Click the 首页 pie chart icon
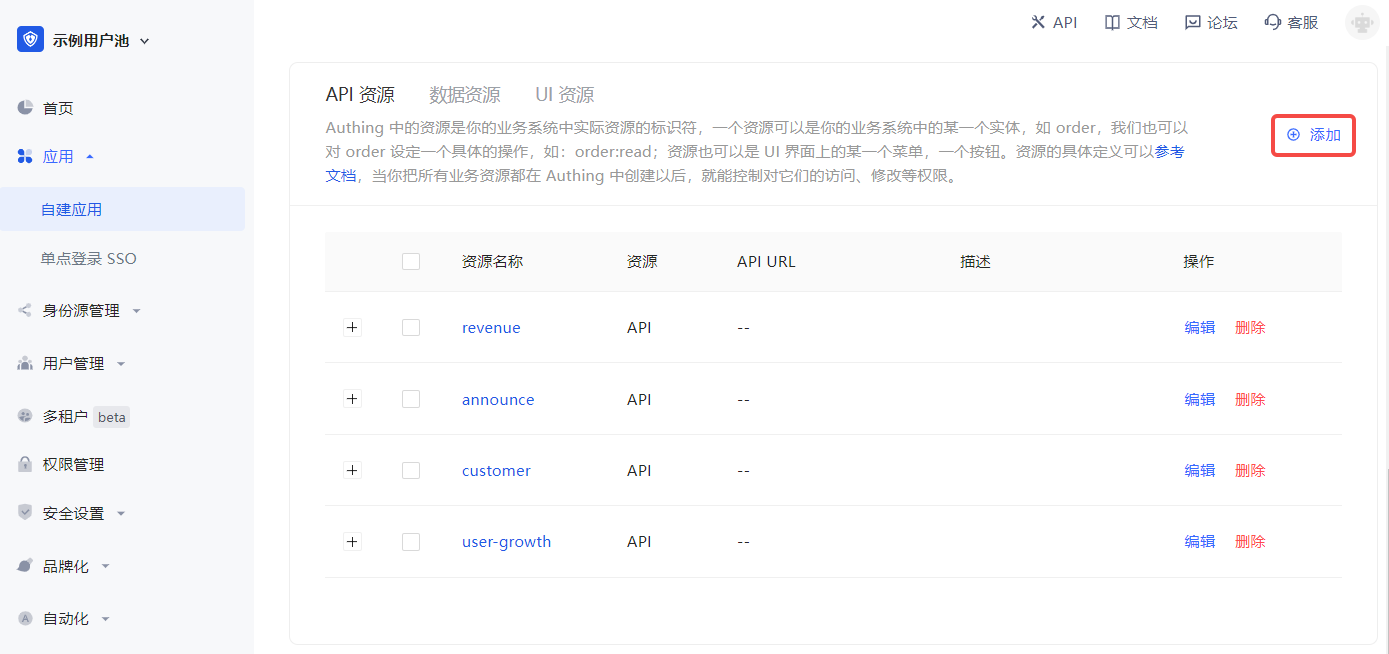This screenshot has width=1389, height=654. click(x=26, y=108)
